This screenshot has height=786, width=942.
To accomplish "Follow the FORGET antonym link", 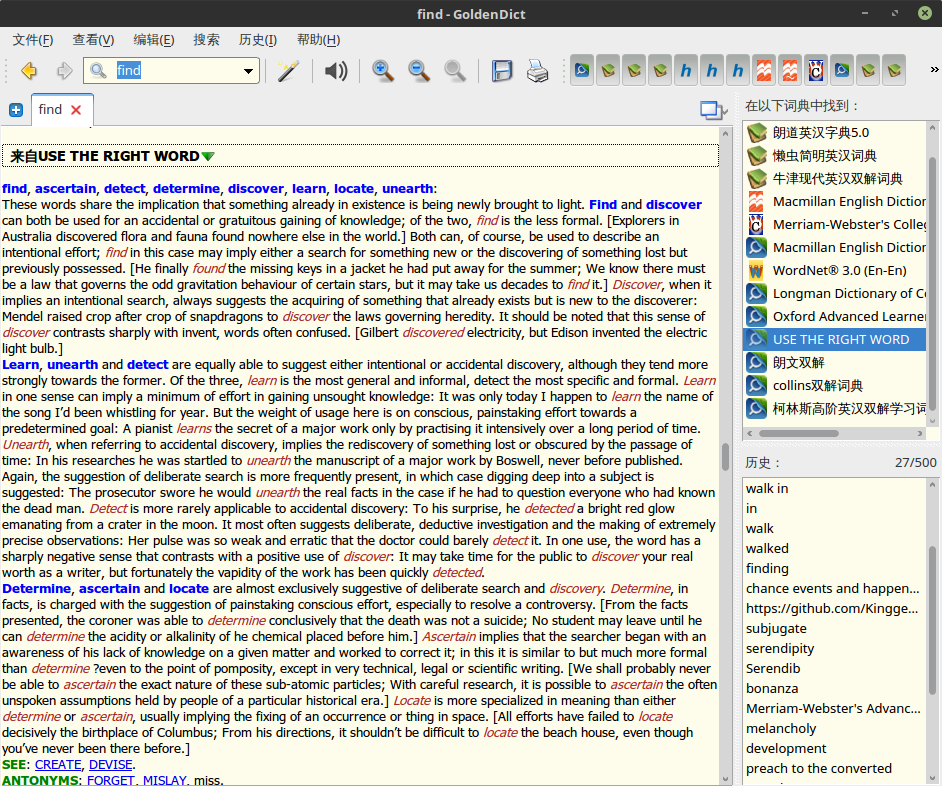I will click(x=110, y=780).
